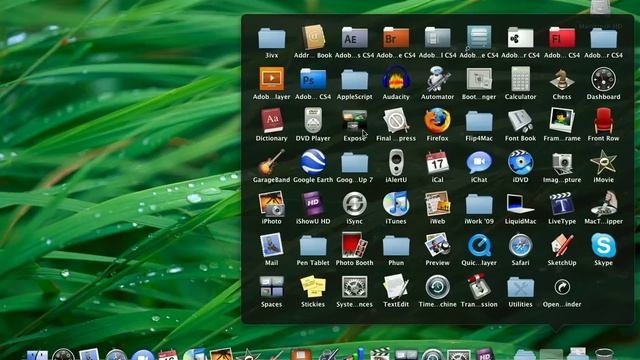Launch iMovie from the grid
This screenshot has width=640, height=360.
603,163
